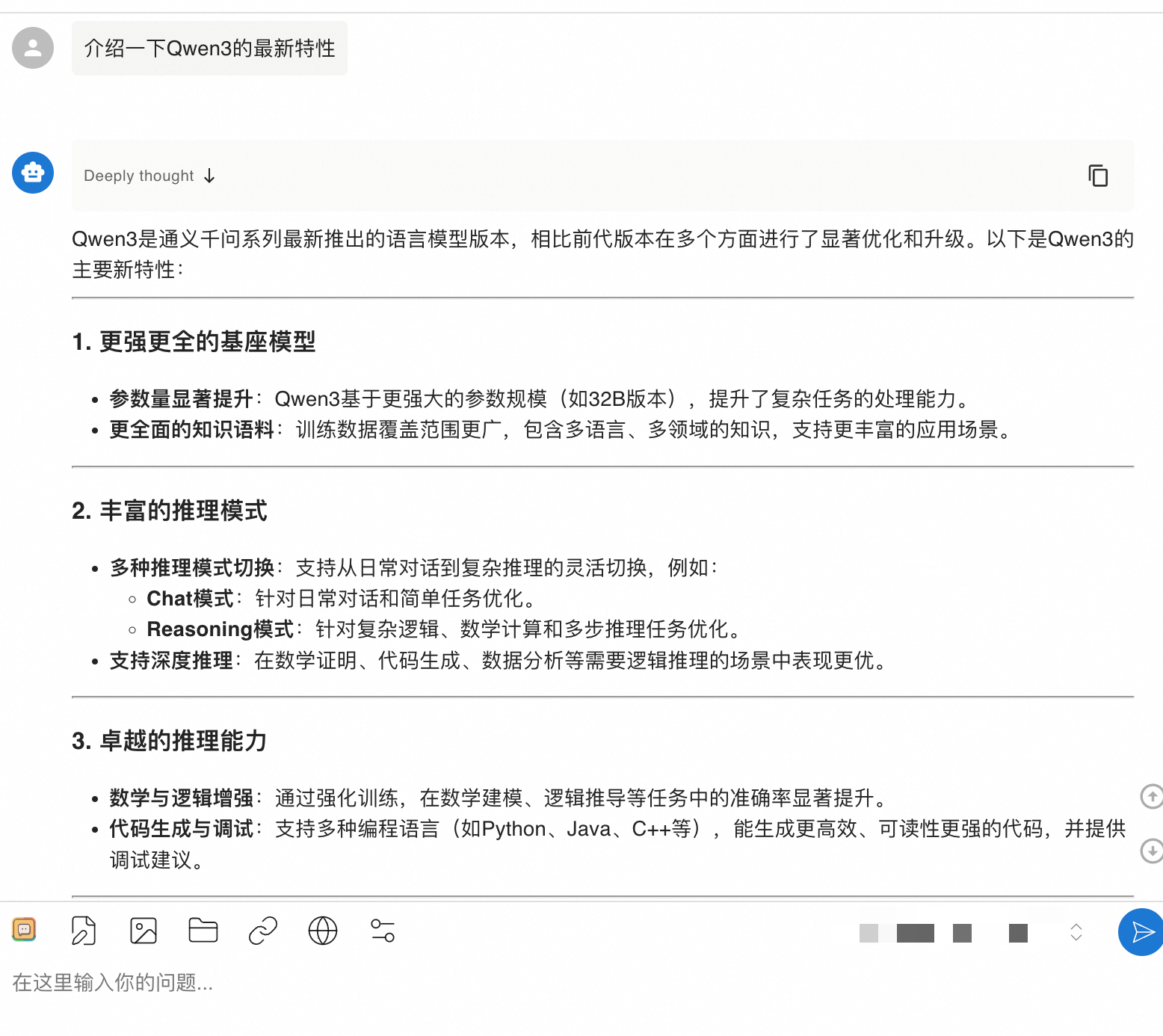This screenshot has height=1036, width=1163.
Task: Click the document edit icon
Action: (84, 931)
